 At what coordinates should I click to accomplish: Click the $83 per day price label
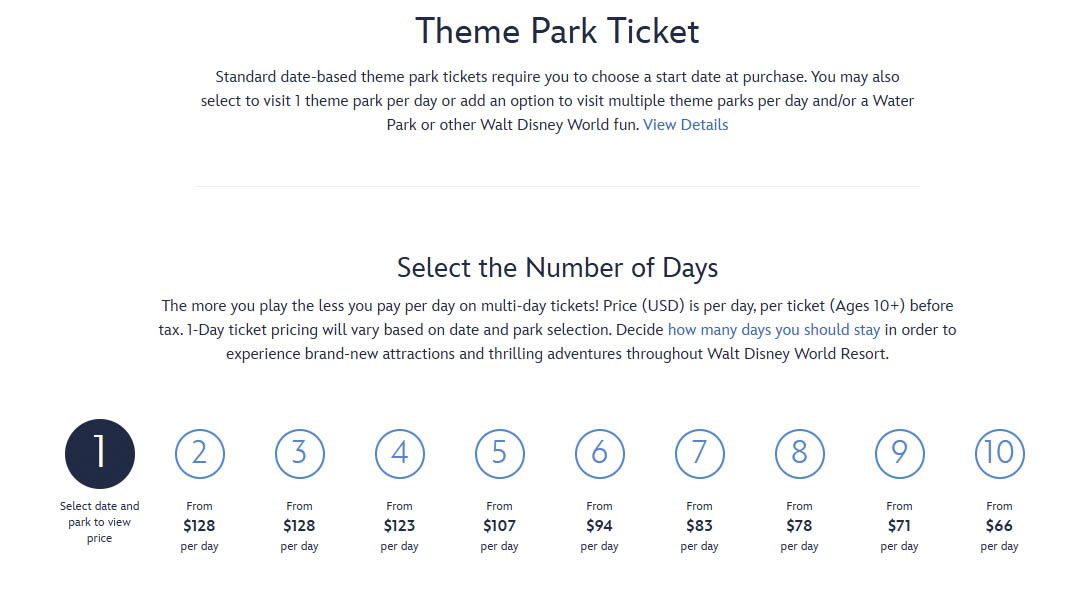click(700, 525)
